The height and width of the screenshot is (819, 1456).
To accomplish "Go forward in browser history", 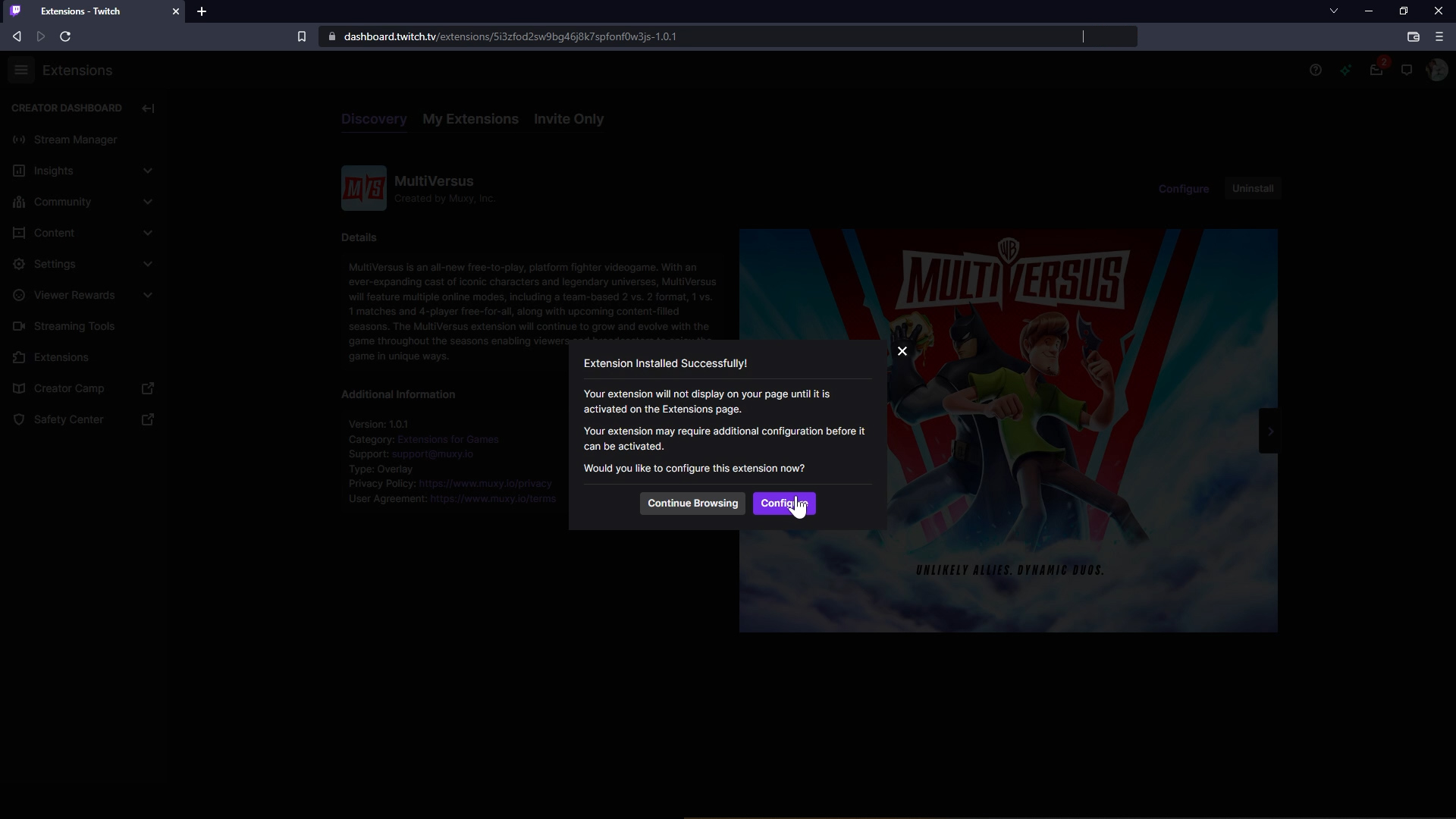I will coord(41,36).
